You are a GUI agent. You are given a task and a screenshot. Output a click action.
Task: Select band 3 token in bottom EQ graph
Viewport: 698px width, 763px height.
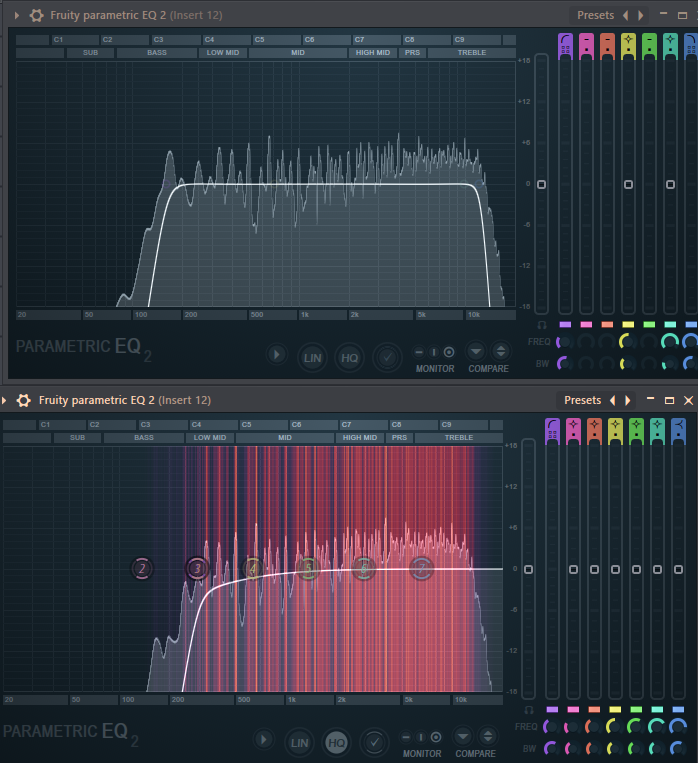[197, 568]
